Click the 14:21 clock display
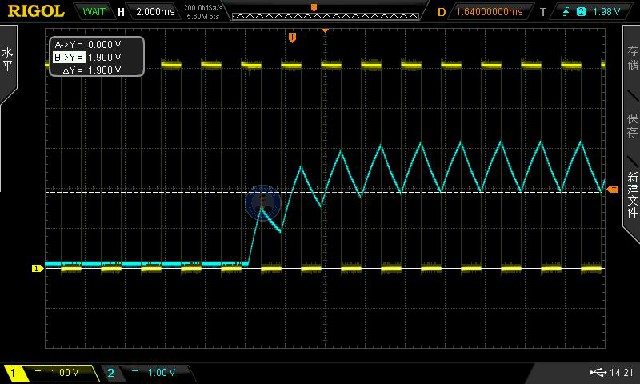 click(x=621, y=373)
